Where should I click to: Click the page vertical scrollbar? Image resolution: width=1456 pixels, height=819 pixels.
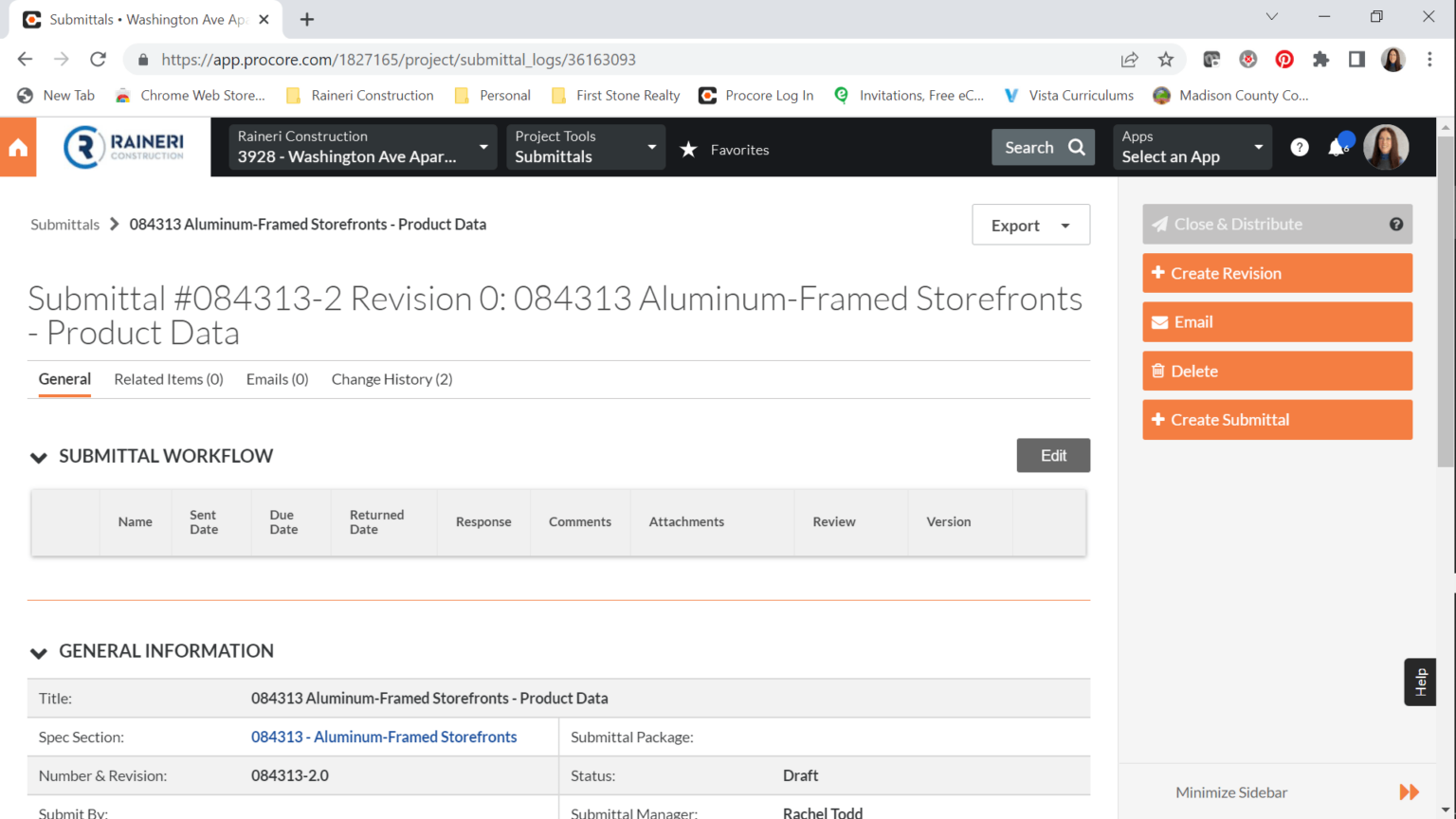point(1446,303)
